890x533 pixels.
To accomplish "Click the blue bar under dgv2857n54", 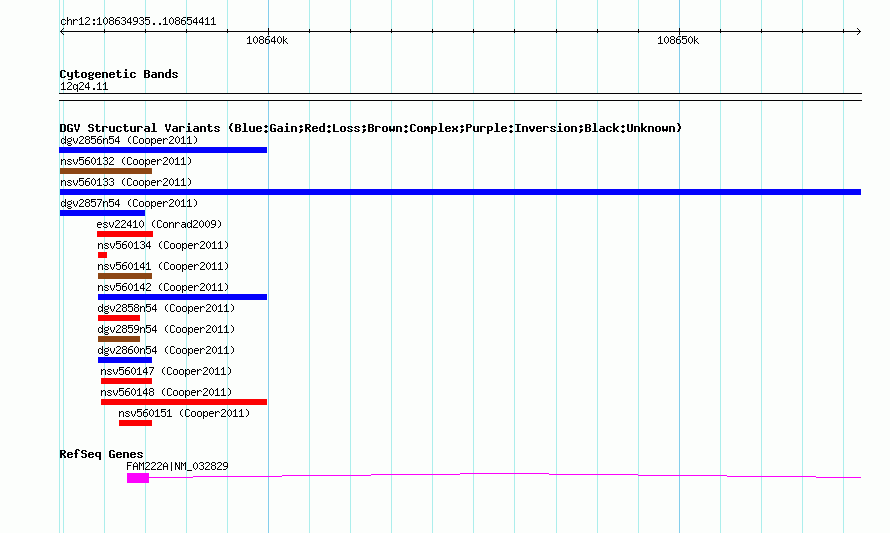I will (102, 213).
